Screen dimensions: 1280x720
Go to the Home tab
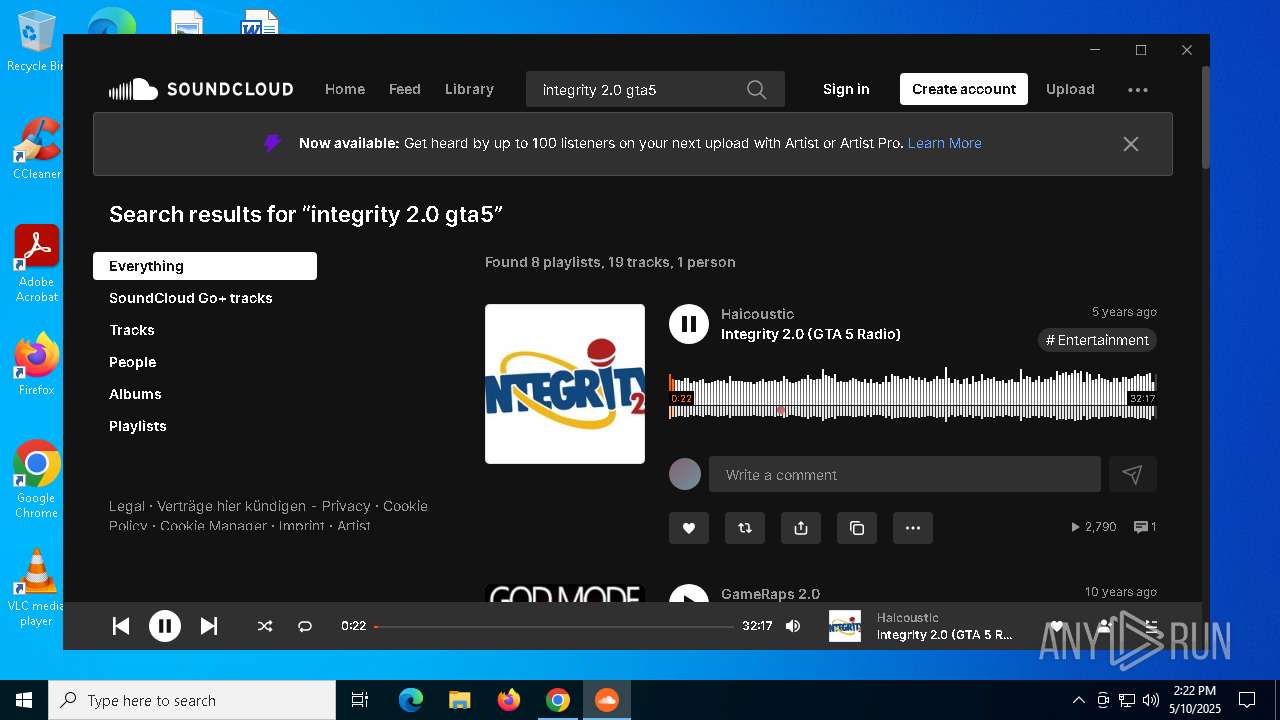[345, 89]
